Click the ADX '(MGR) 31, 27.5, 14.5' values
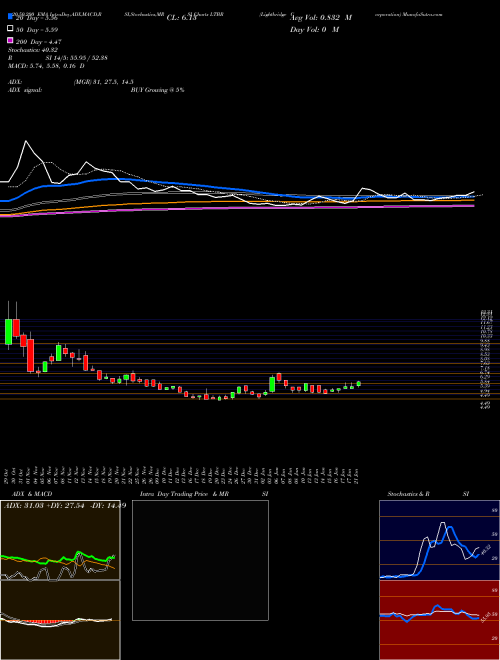The image size is (500, 660). pos(104,82)
